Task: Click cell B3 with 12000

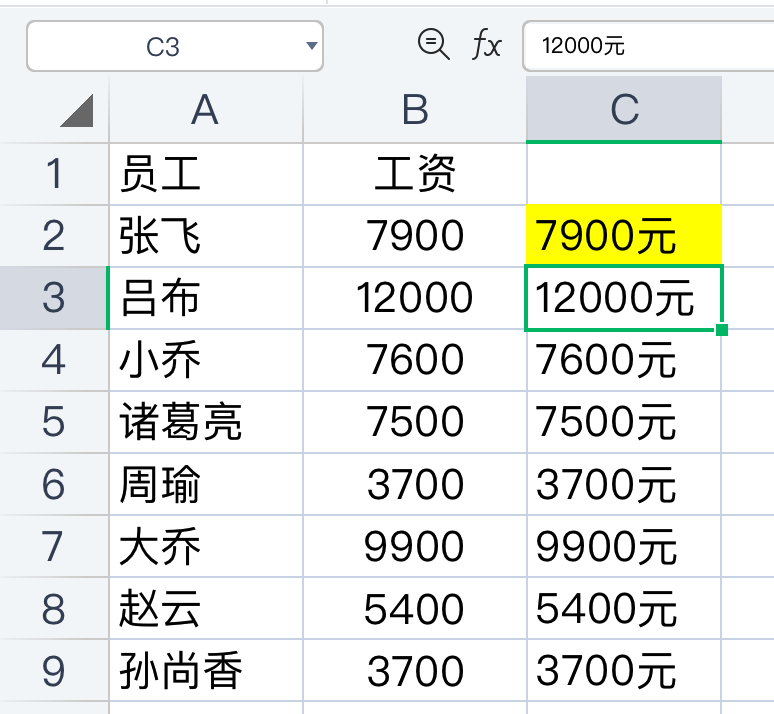Action: coord(415,298)
